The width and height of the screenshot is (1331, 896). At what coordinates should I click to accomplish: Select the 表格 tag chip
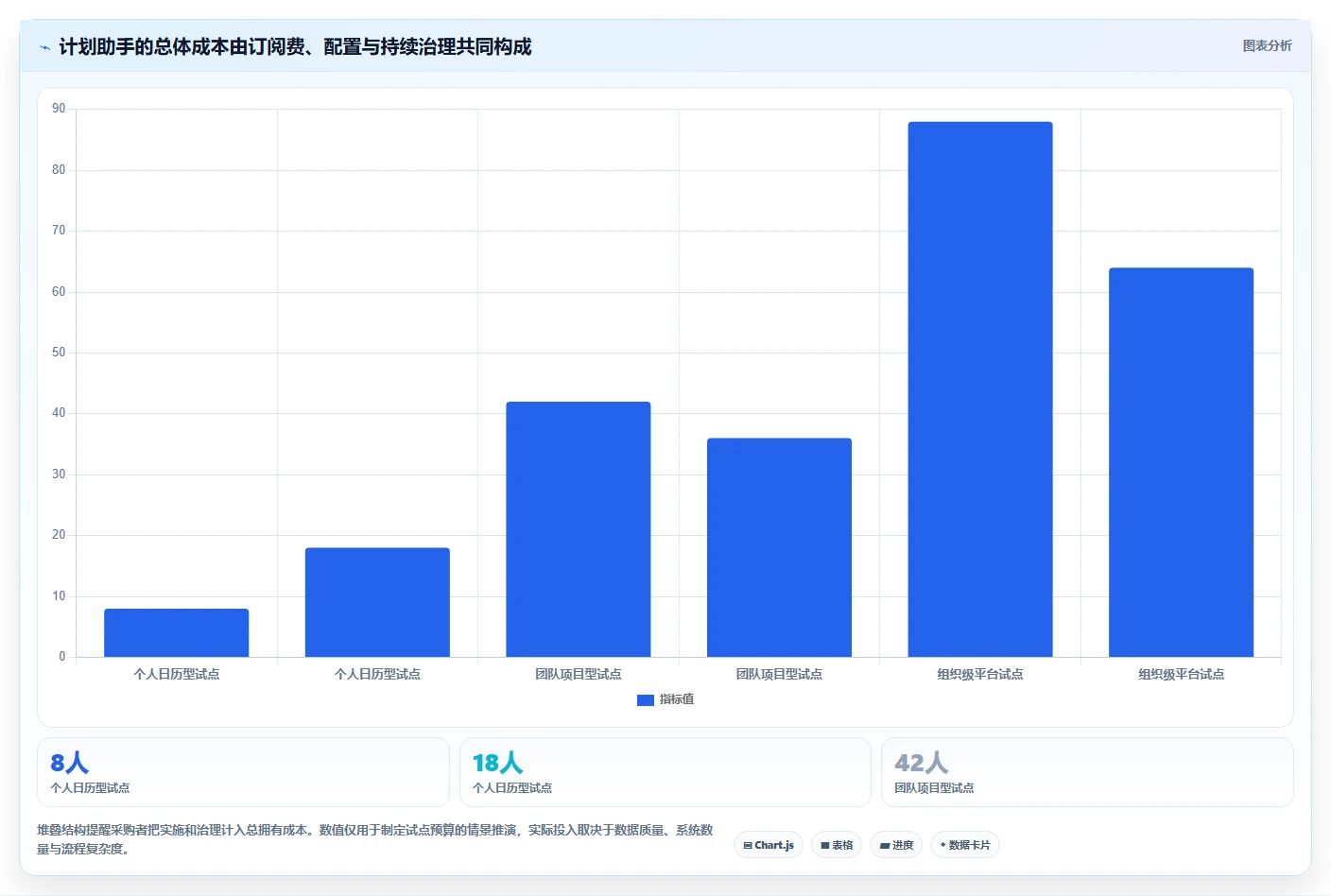coord(837,845)
